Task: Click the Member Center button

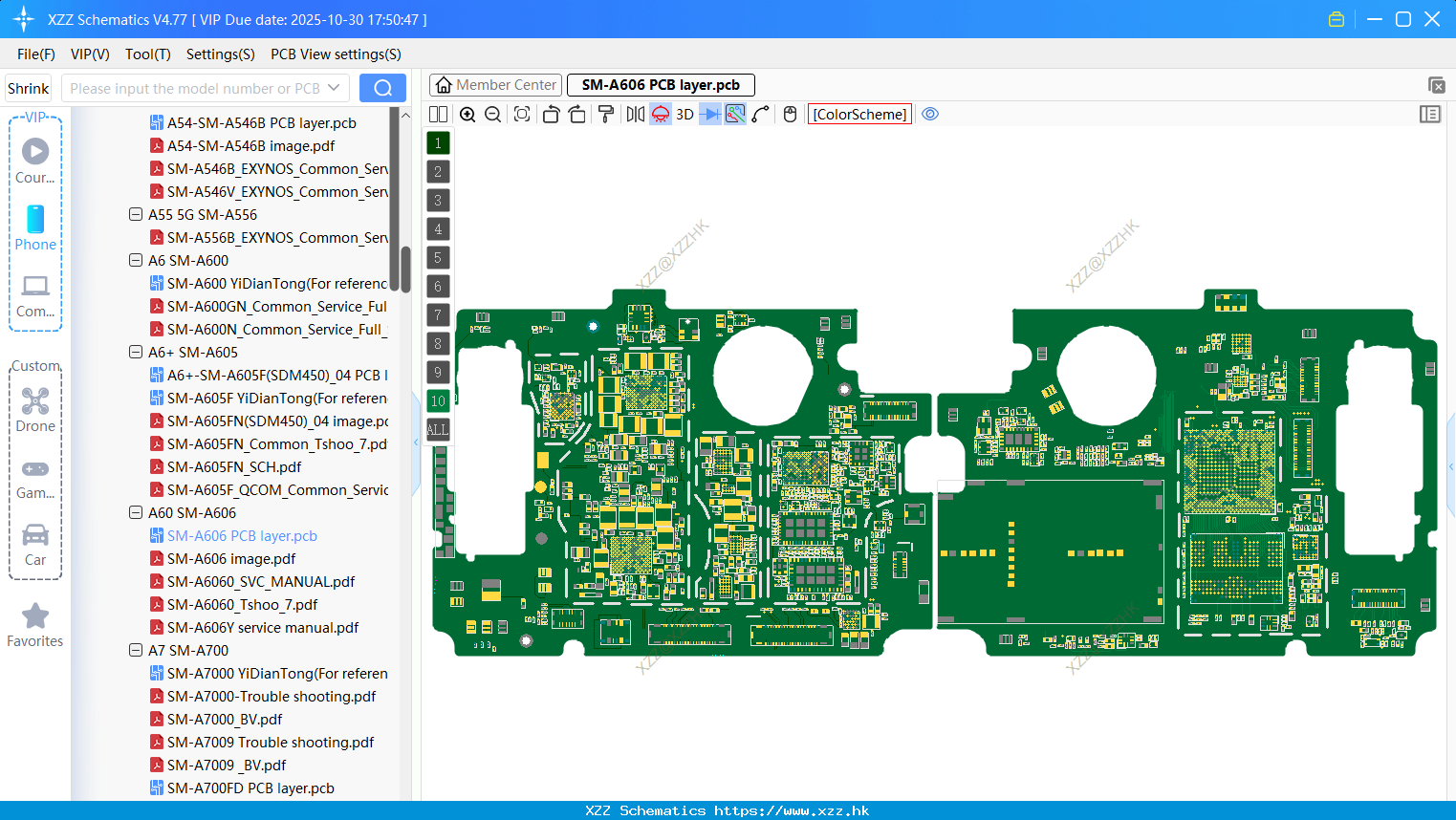Action: pyautogui.click(x=495, y=84)
